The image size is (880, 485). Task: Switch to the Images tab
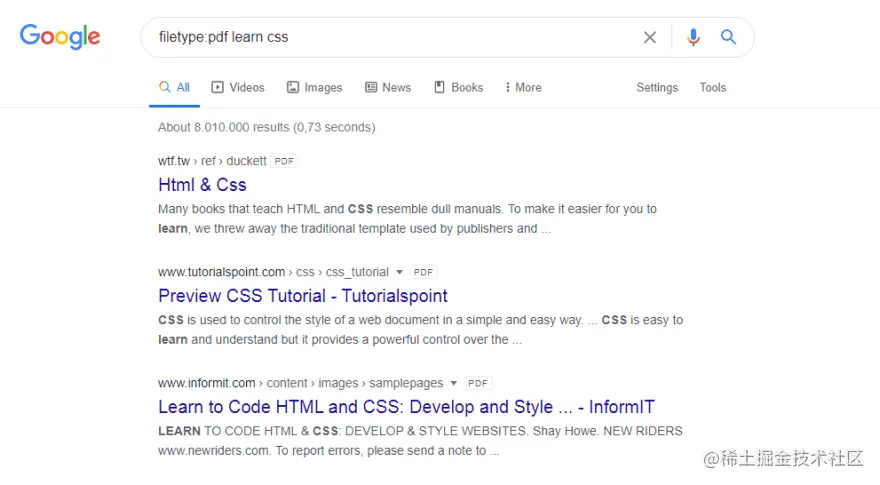point(314,88)
